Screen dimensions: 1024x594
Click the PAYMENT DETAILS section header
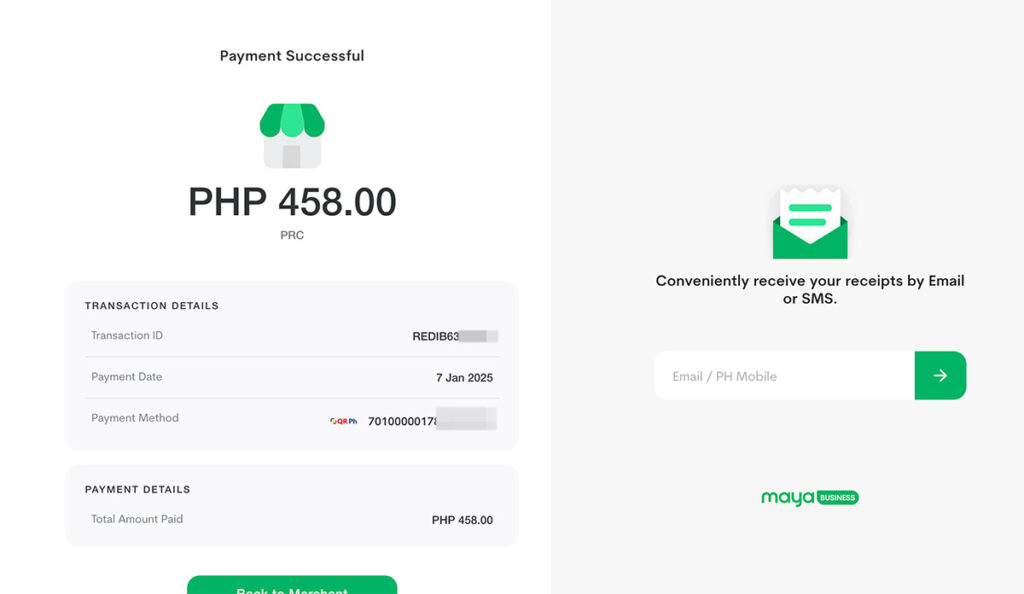coord(137,490)
